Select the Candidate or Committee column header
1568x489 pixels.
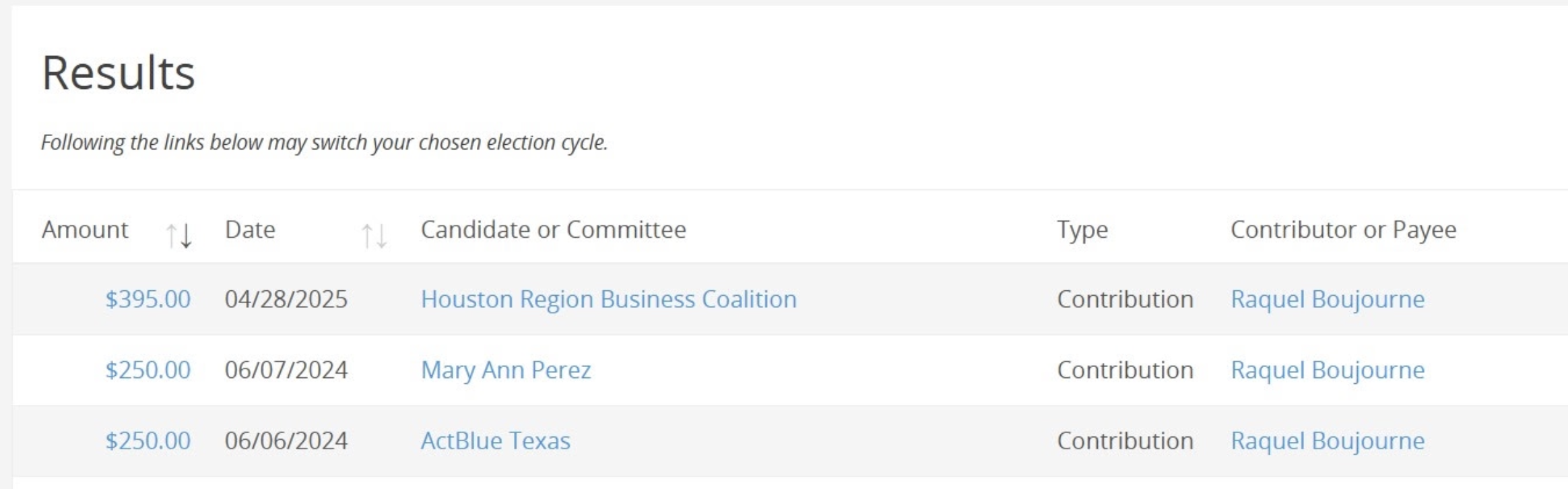click(x=553, y=230)
